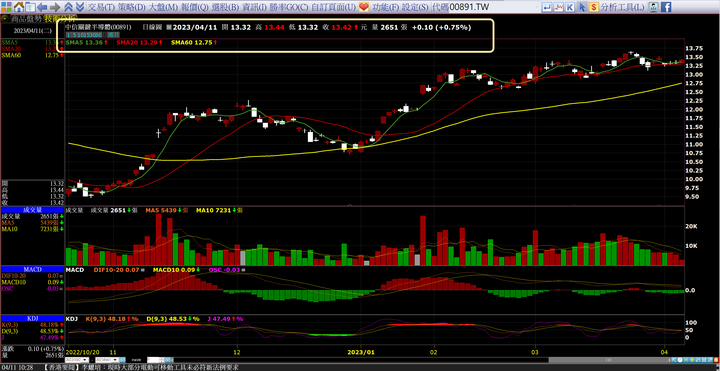Open 報價(Q) menu
The image size is (720, 371).
click(195, 7)
